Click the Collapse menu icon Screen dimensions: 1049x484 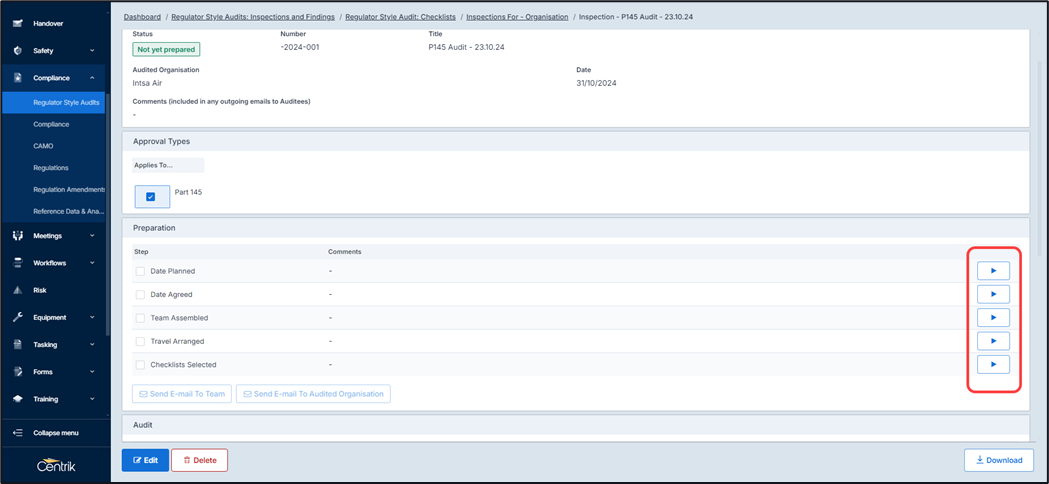[x=17, y=433]
